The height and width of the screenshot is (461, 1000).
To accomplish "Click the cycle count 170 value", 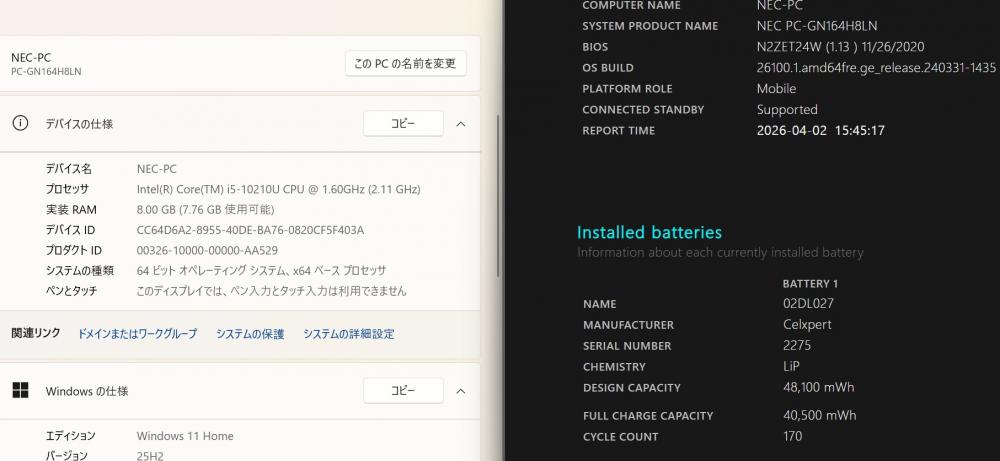I will (793, 437).
